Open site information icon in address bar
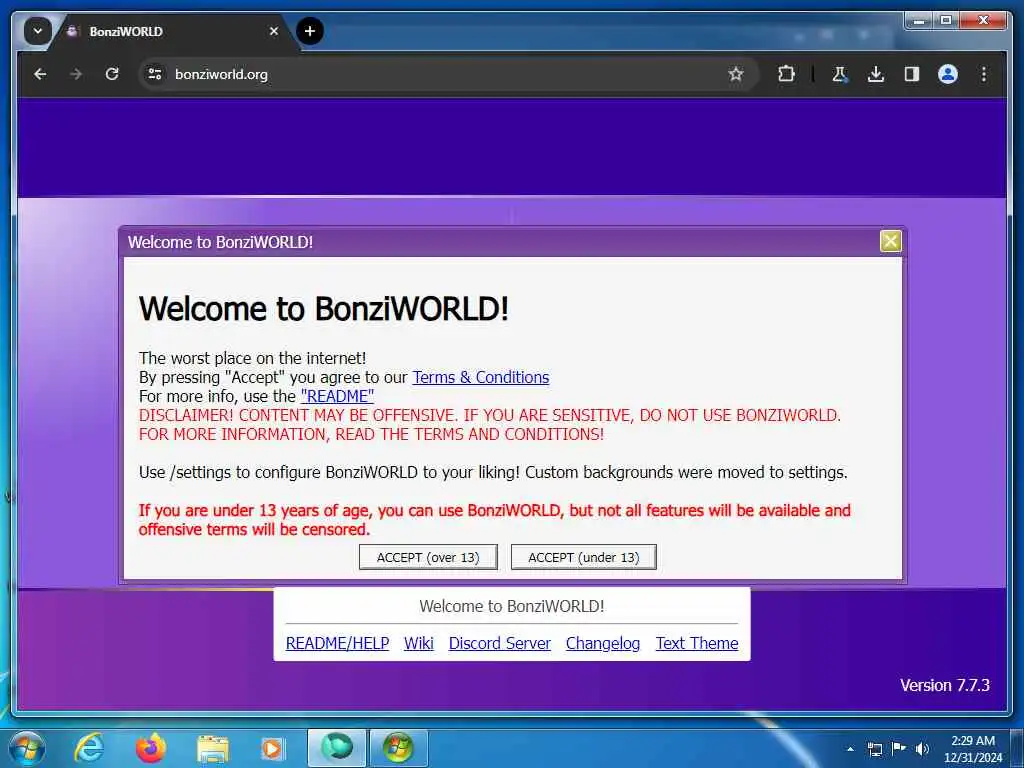This screenshot has height=768, width=1024. pyautogui.click(x=155, y=74)
